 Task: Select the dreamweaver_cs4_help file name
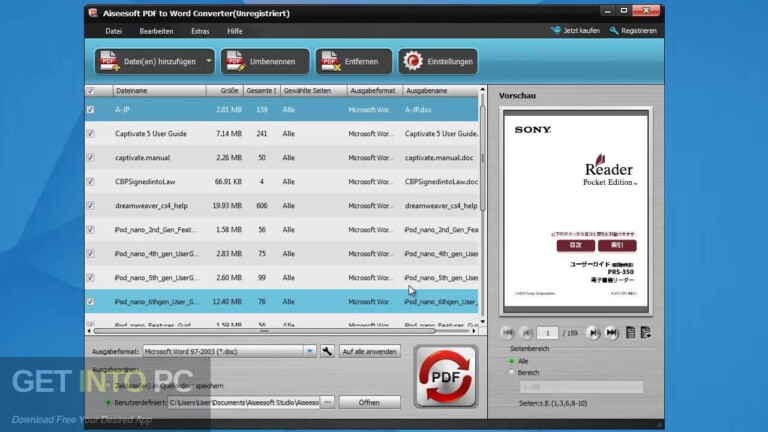(151, 206)
